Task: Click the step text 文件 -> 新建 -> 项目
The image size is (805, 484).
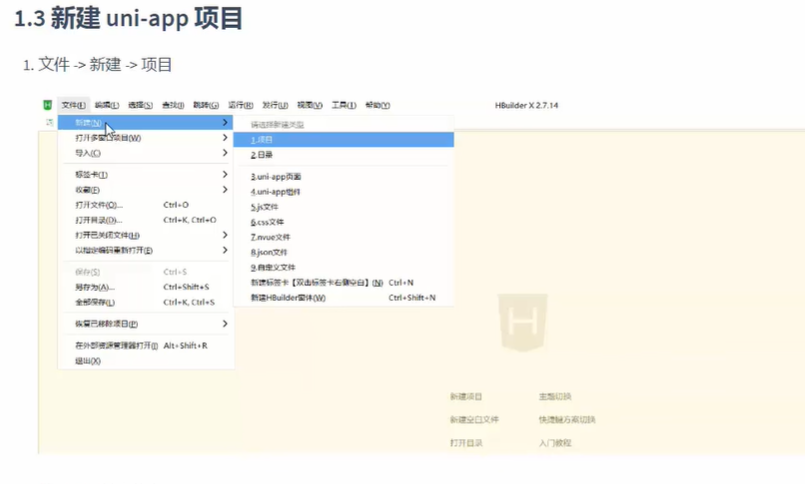Action: (105, 65)
